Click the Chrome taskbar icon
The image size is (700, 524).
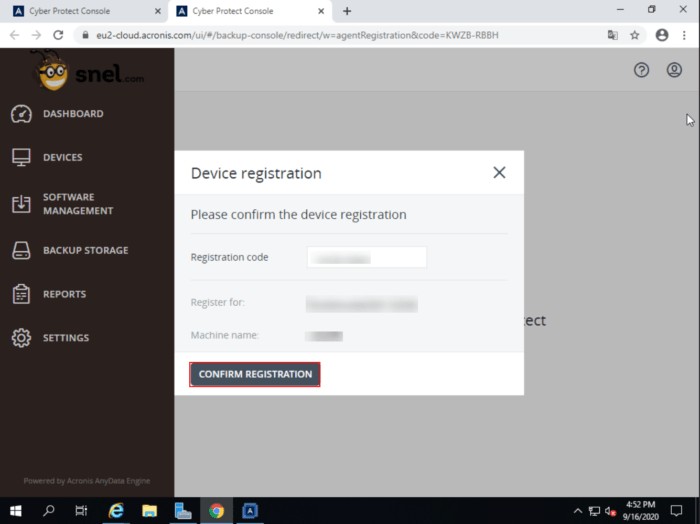coord(217,511)
